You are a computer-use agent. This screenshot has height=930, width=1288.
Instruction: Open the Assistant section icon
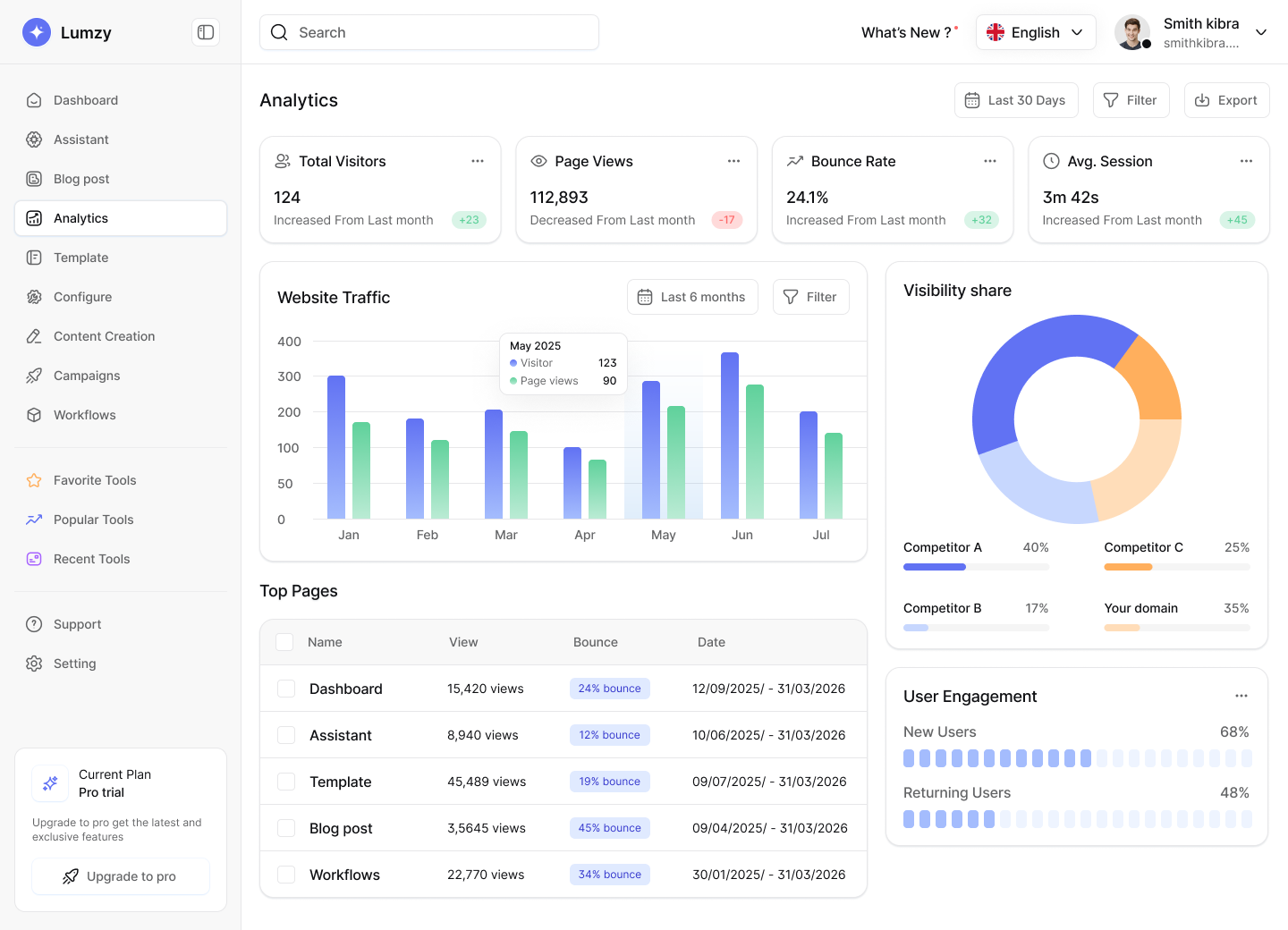click(x=33, y=139)
